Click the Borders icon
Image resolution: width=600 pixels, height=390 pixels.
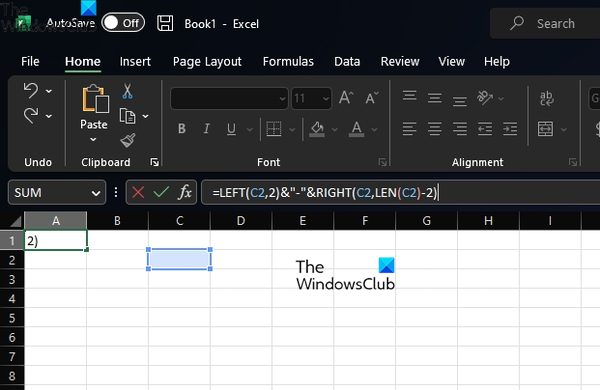[x=274, y=129]
